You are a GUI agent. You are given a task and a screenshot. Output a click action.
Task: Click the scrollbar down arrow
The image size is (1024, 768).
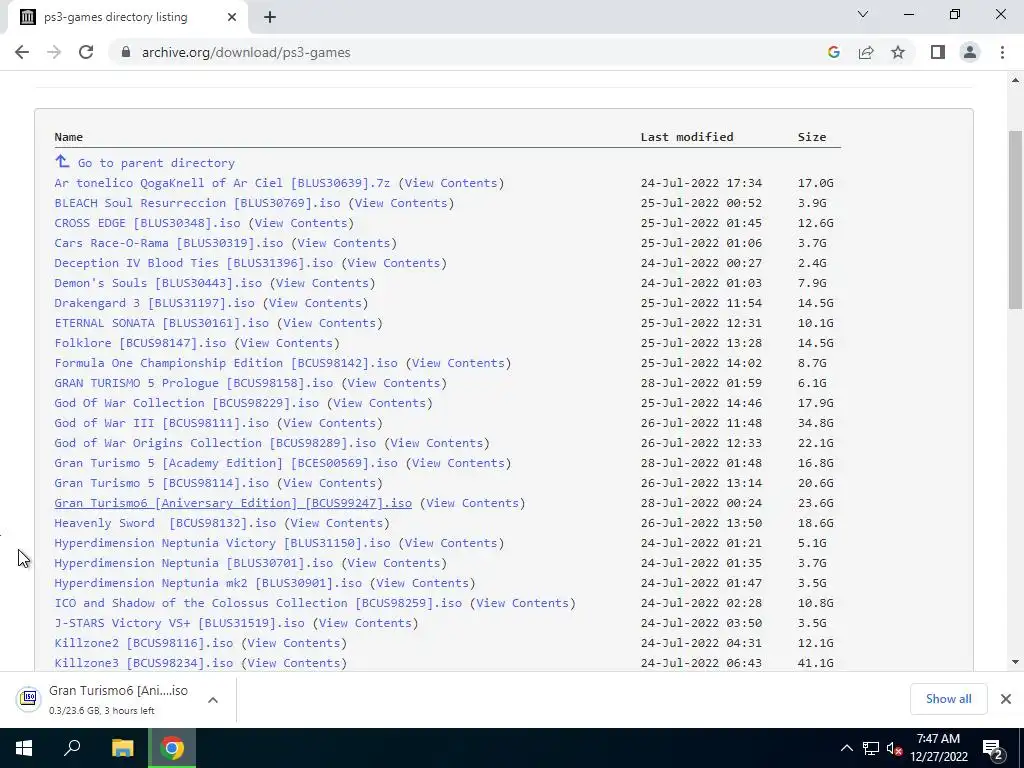[1015, 662]
